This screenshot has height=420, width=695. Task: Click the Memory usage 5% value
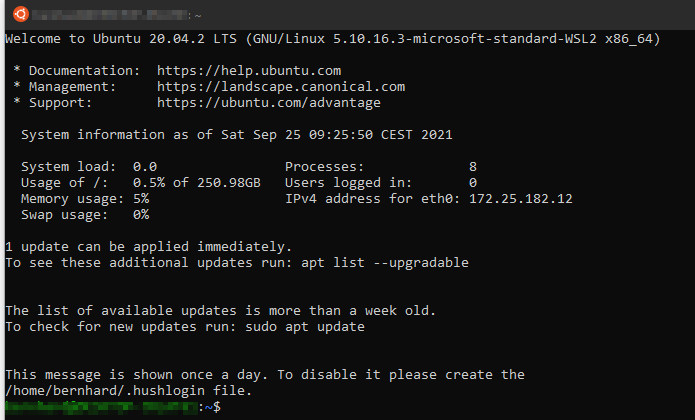141,198
